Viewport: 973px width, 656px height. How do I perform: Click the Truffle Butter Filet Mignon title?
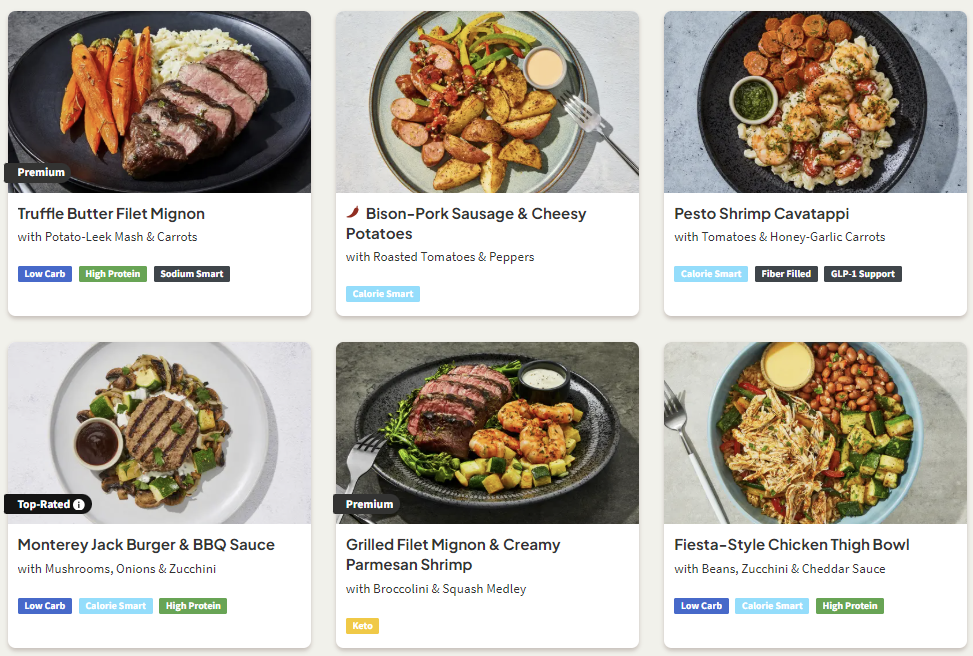click(111, 213)
